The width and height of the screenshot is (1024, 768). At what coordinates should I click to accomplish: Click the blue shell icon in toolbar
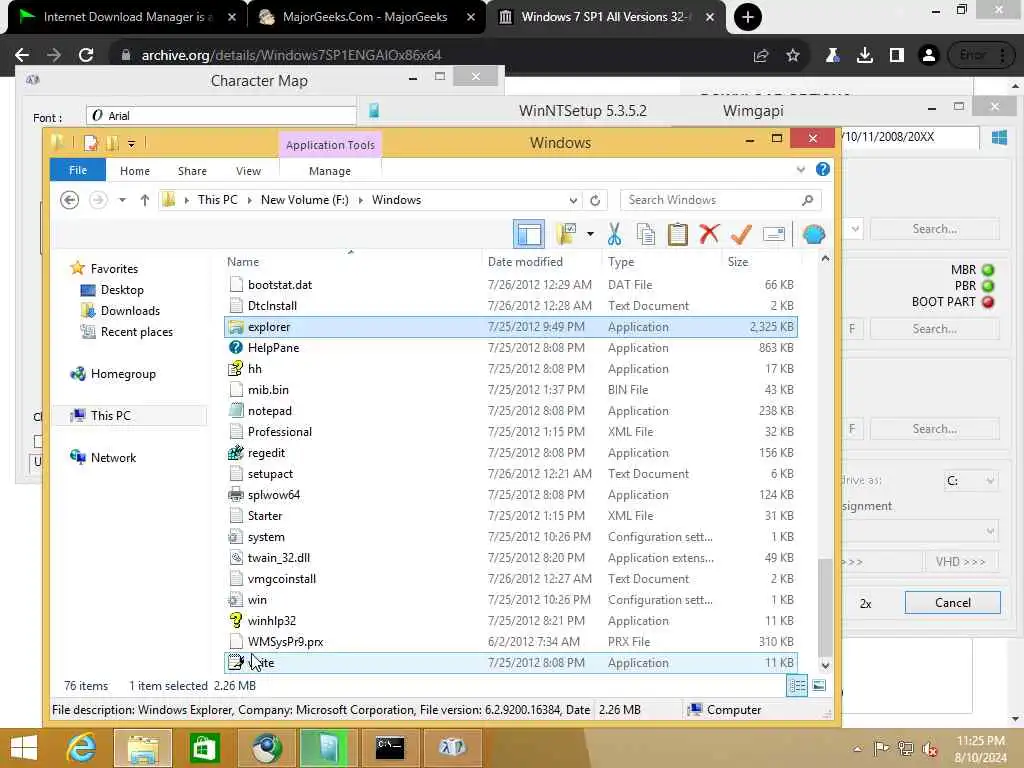[814, 234]
